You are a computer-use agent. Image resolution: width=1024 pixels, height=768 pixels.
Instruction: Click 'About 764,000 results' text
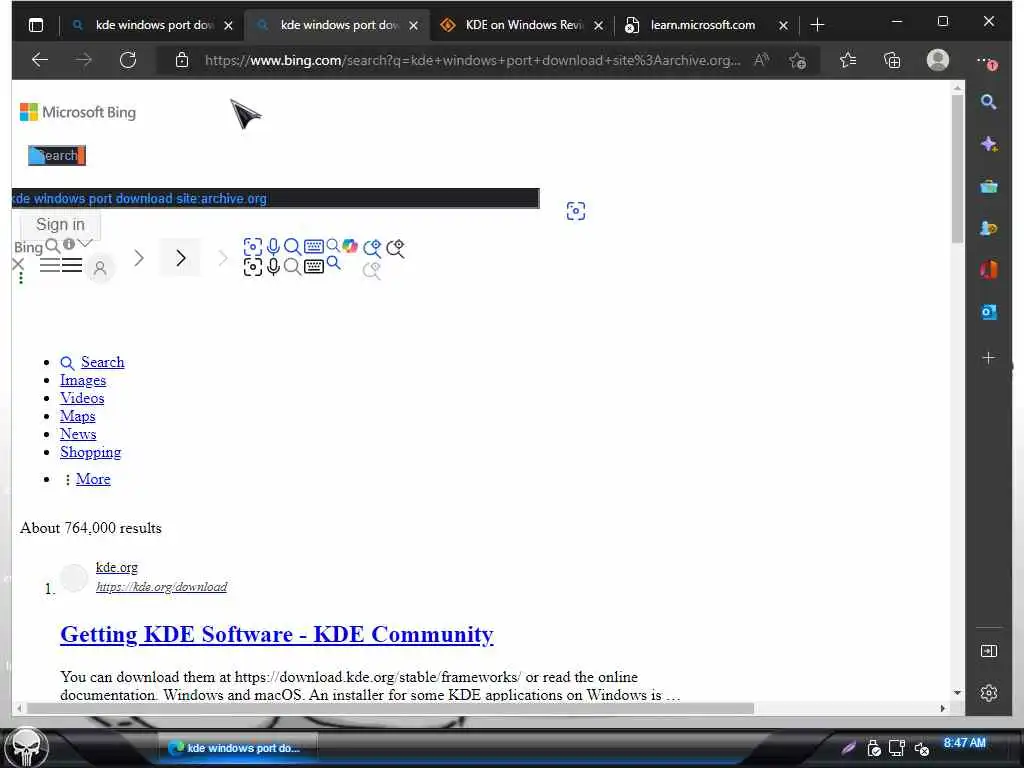pos(91,528)
